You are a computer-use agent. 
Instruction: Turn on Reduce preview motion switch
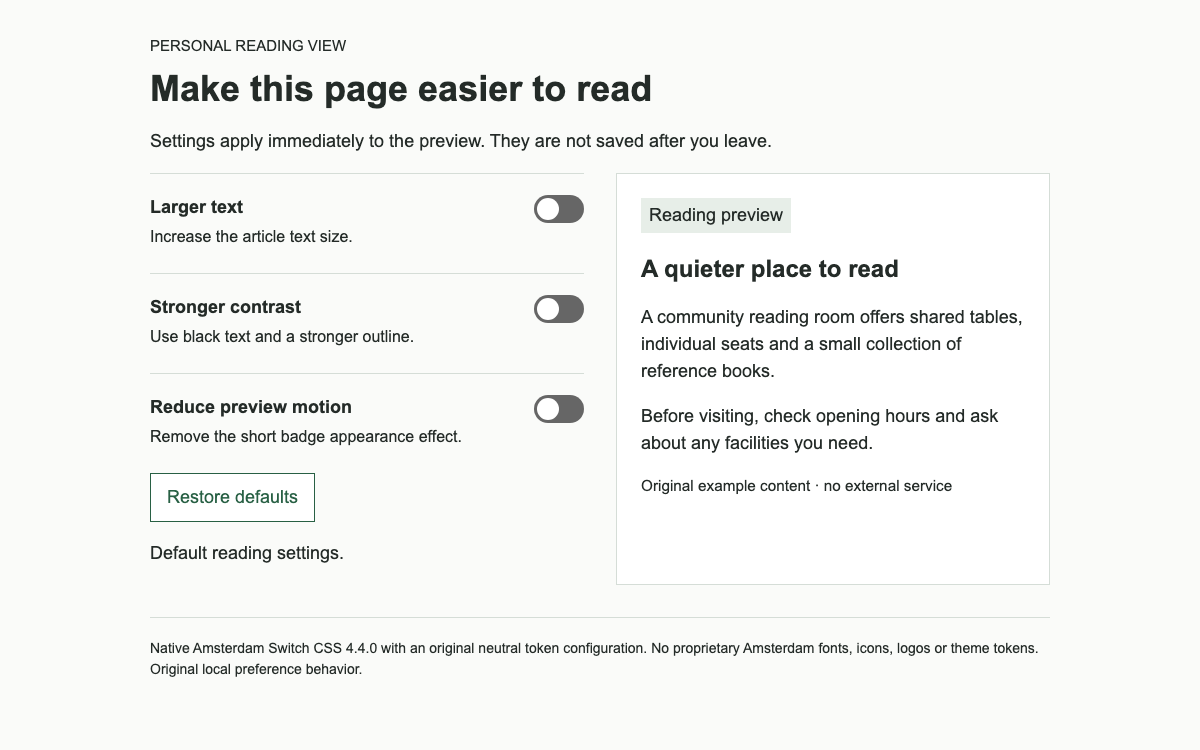[559, 409]
